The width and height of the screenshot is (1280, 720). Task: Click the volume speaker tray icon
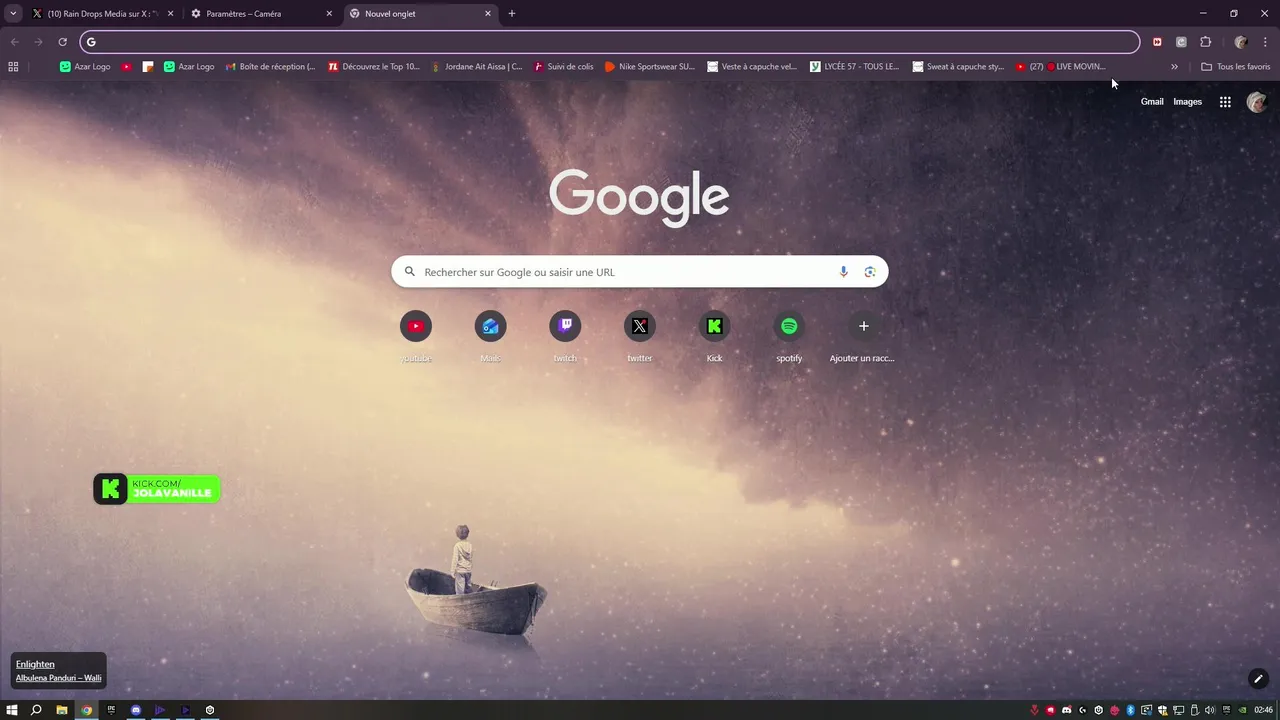click(1211, 710)
